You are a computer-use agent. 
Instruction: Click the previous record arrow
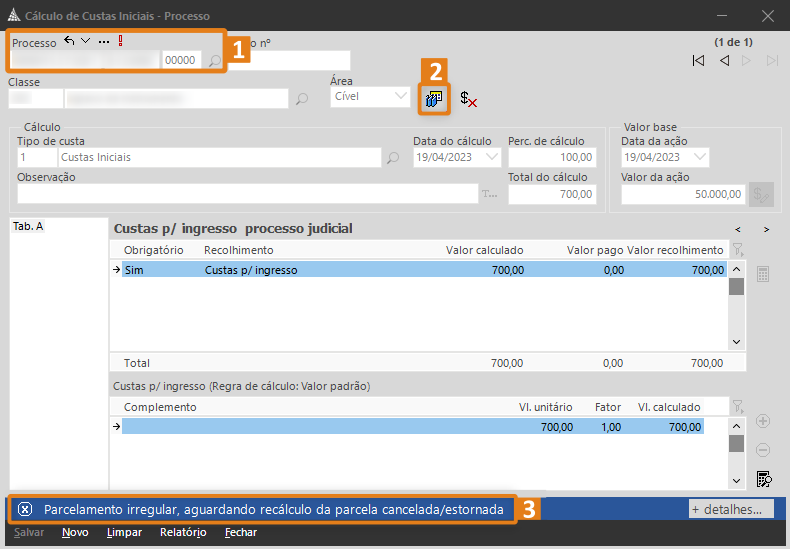click(x=724, y=61)
